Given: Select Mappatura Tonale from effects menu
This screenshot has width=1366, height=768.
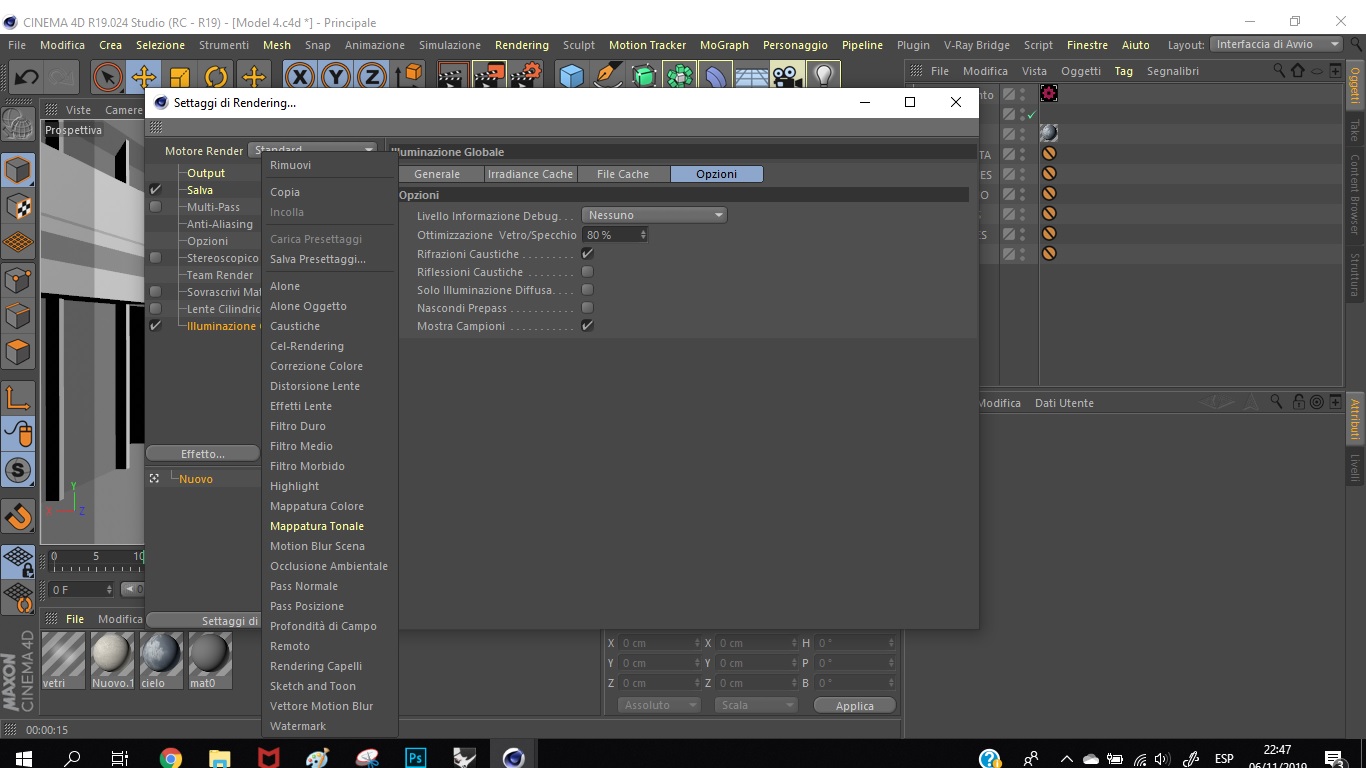Looking at the screenshot, I should click(x=317, y=526).
